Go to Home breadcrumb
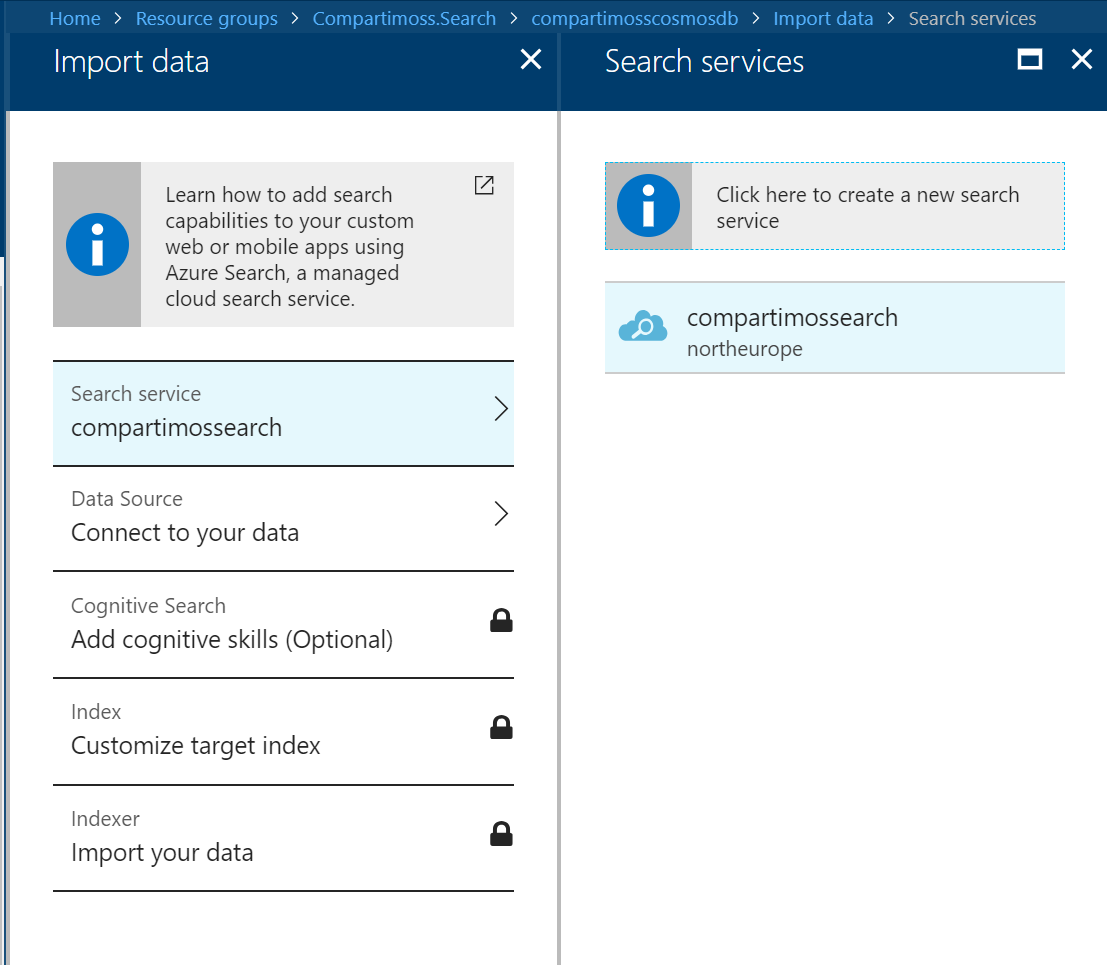This screenshot has width=1107, height=965. pyautogui.click(x=75, y=18)
